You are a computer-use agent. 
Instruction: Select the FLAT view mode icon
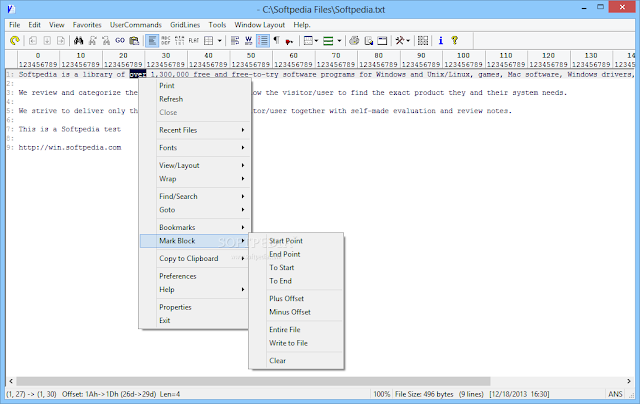[193, 40]
